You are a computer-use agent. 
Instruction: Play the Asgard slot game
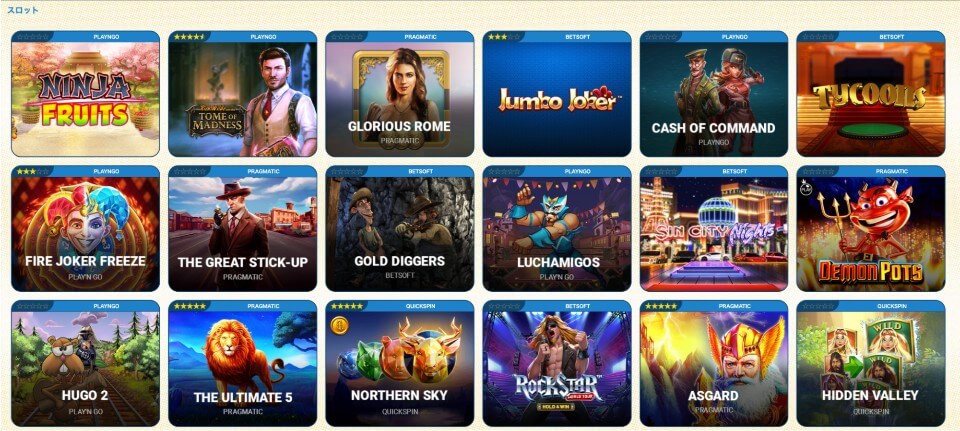tap(714, 363)
